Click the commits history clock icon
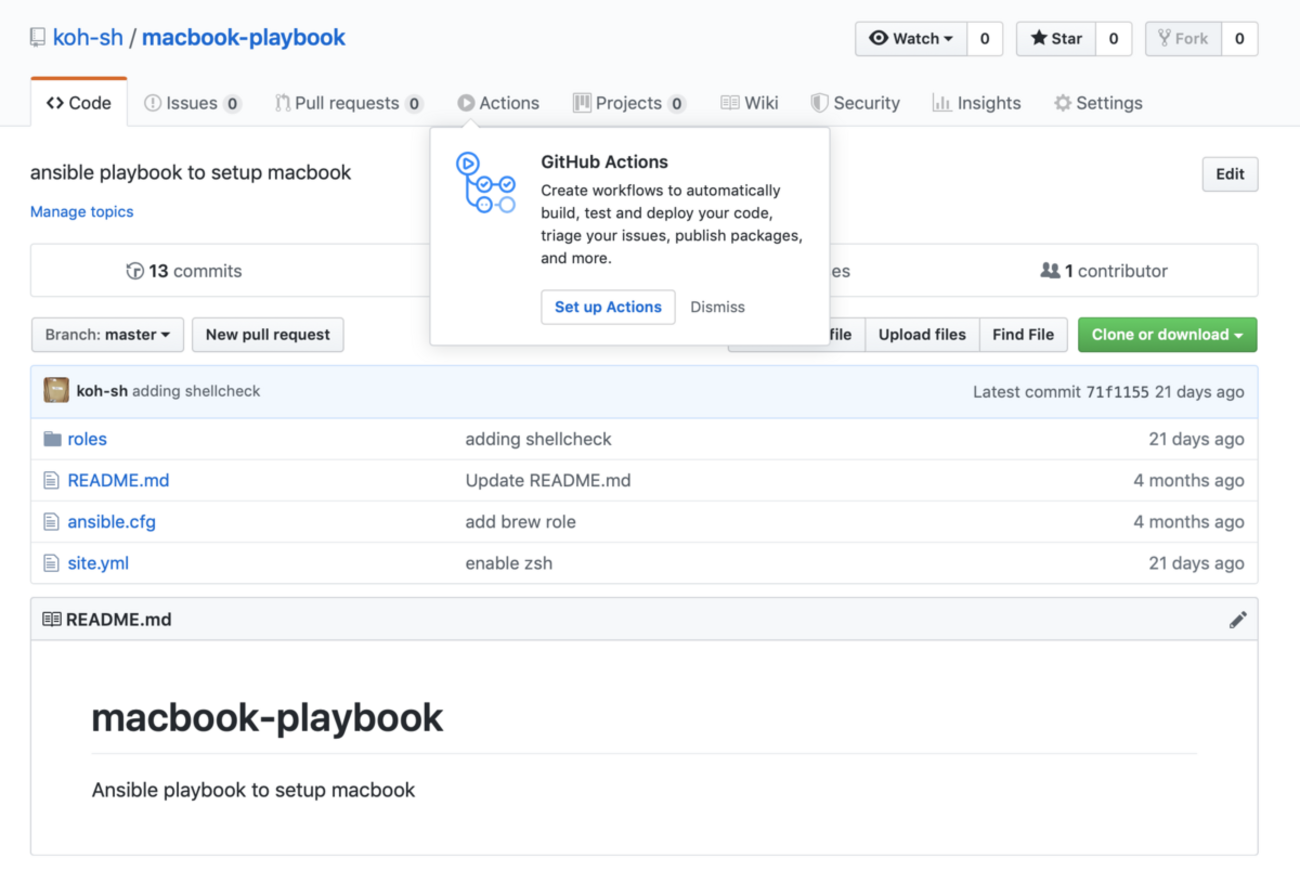The image size is (1300, 884). [135, 271]
